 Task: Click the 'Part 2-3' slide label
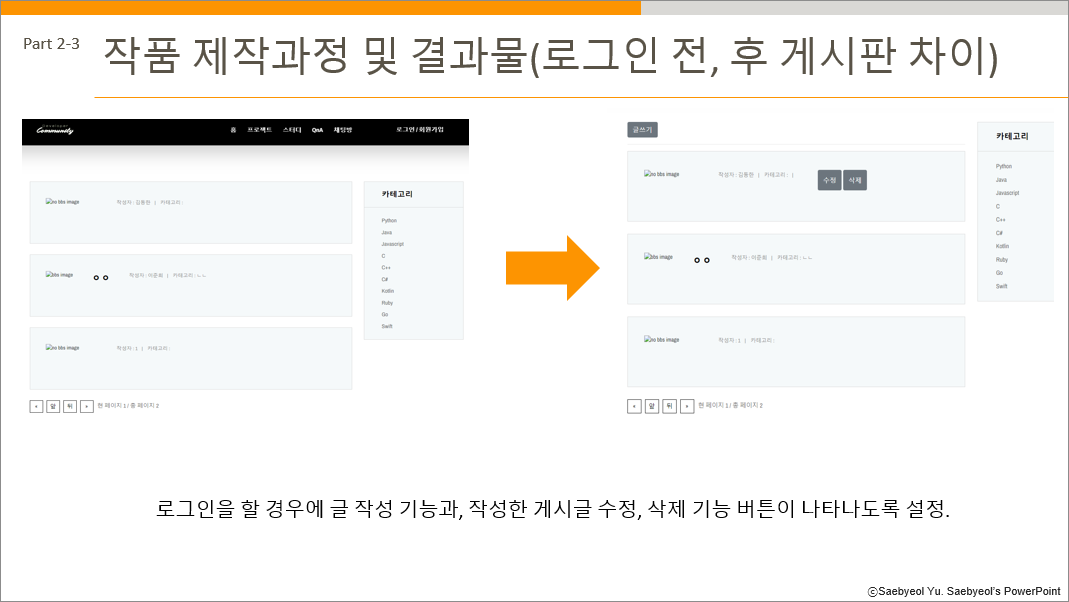tap(51, 44)
